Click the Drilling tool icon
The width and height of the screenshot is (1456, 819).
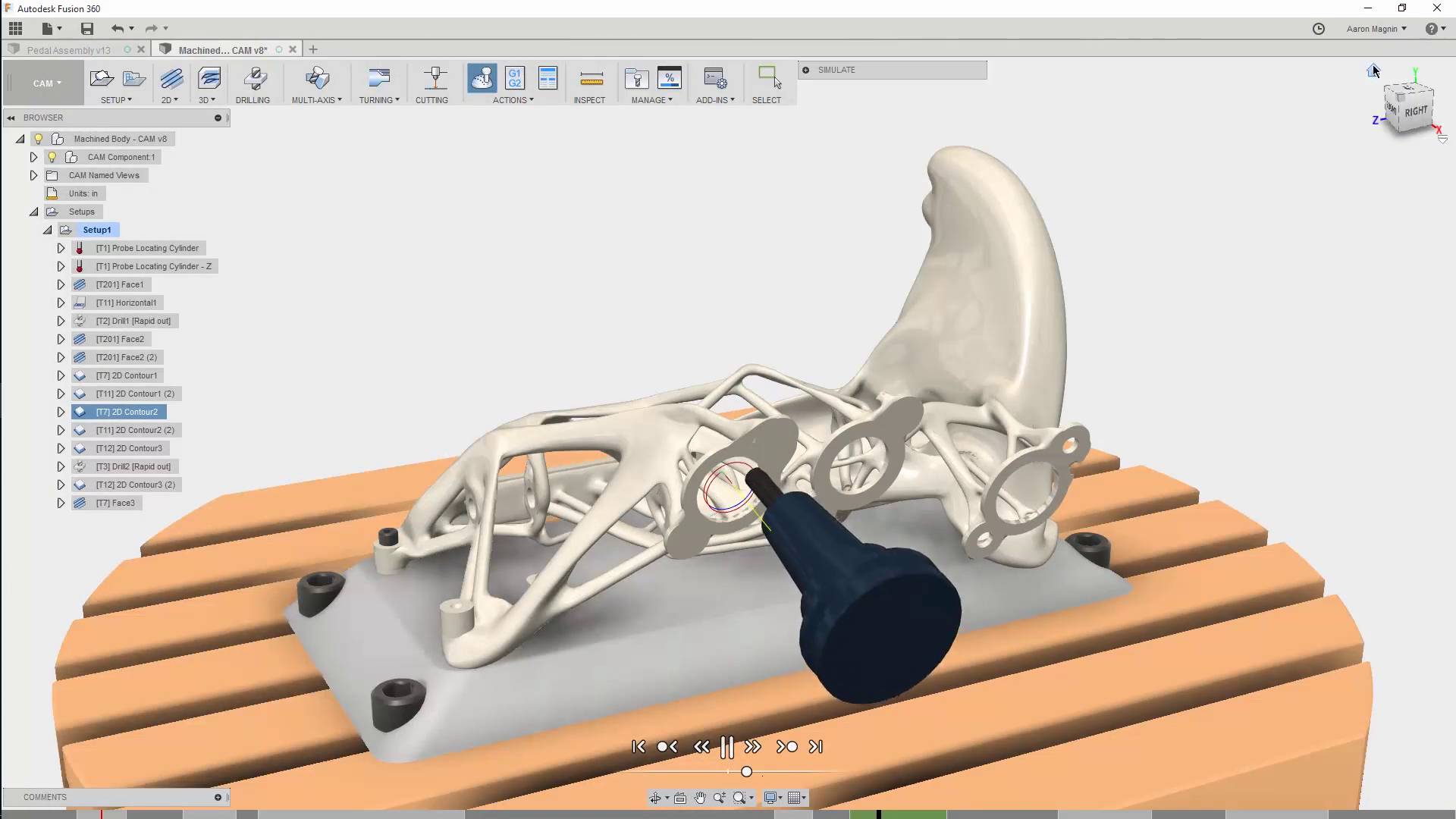255,78
